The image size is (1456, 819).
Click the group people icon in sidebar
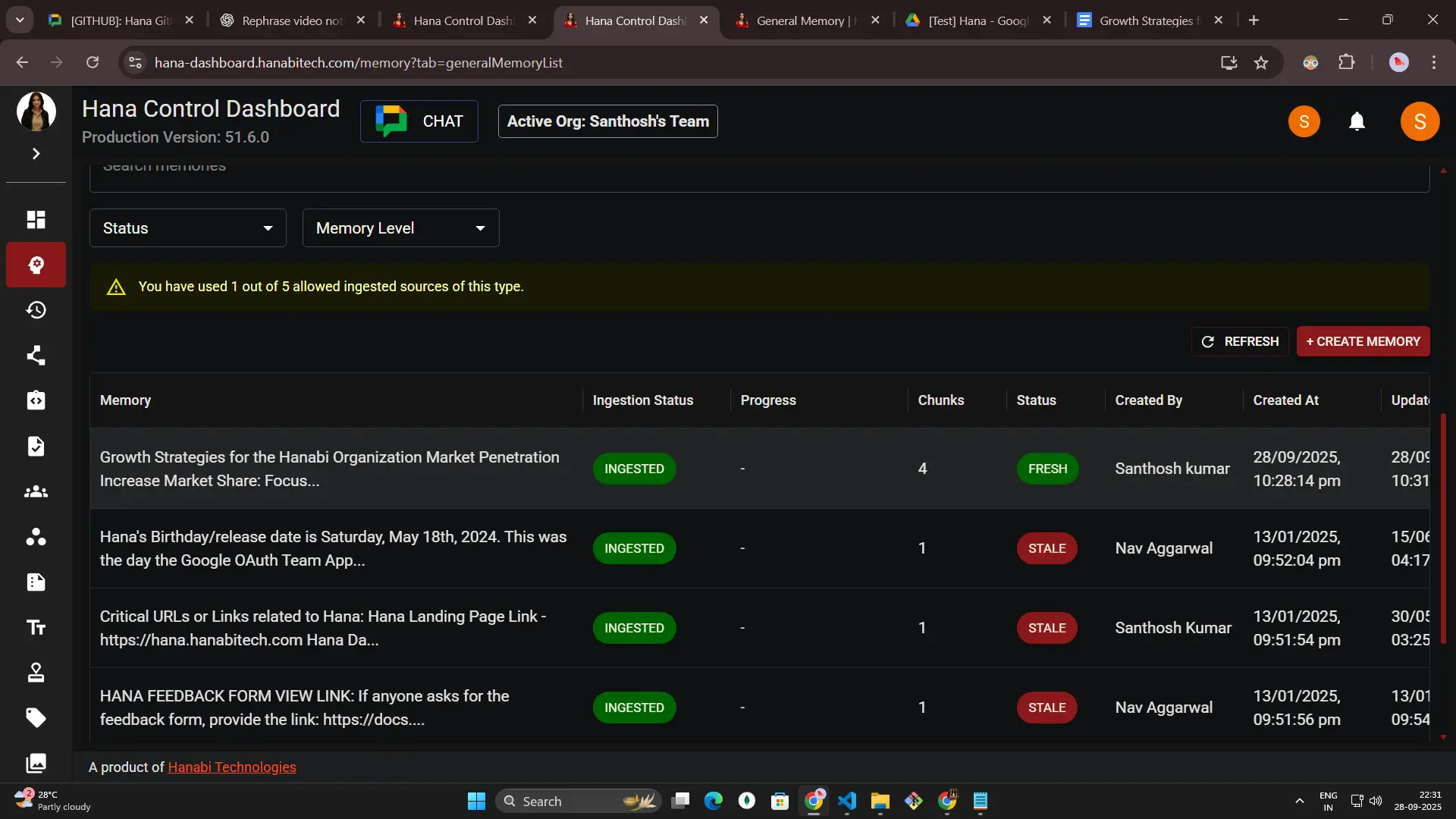(x=36, y=491)
